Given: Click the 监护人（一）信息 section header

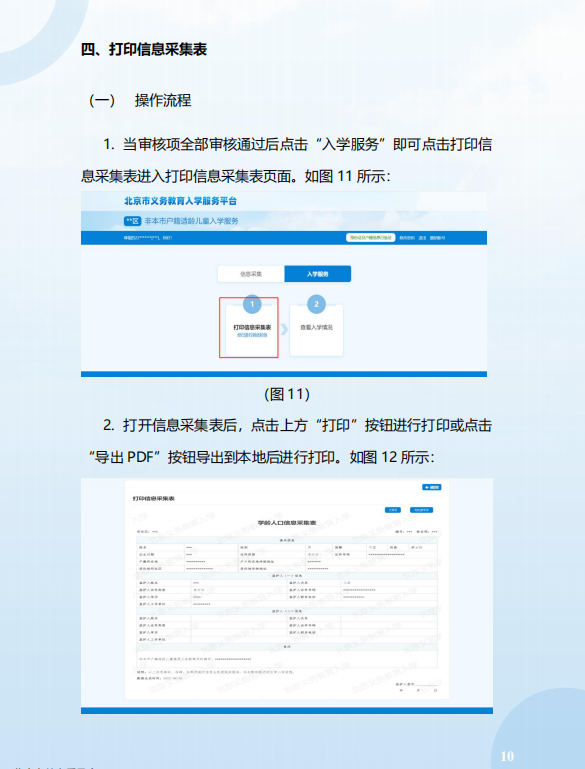Looking at the screenshot, I should 287,576.
